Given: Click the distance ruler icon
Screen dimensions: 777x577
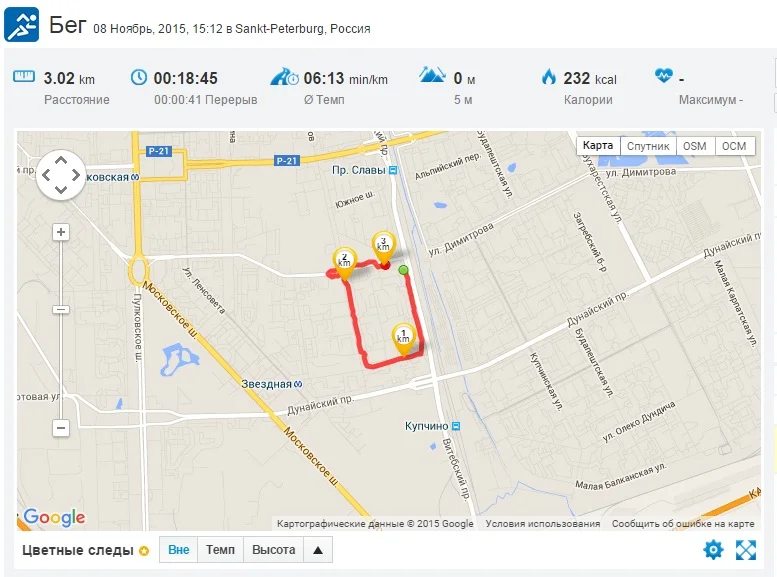Looking at the screenshot, I should (x=23, y=76).
